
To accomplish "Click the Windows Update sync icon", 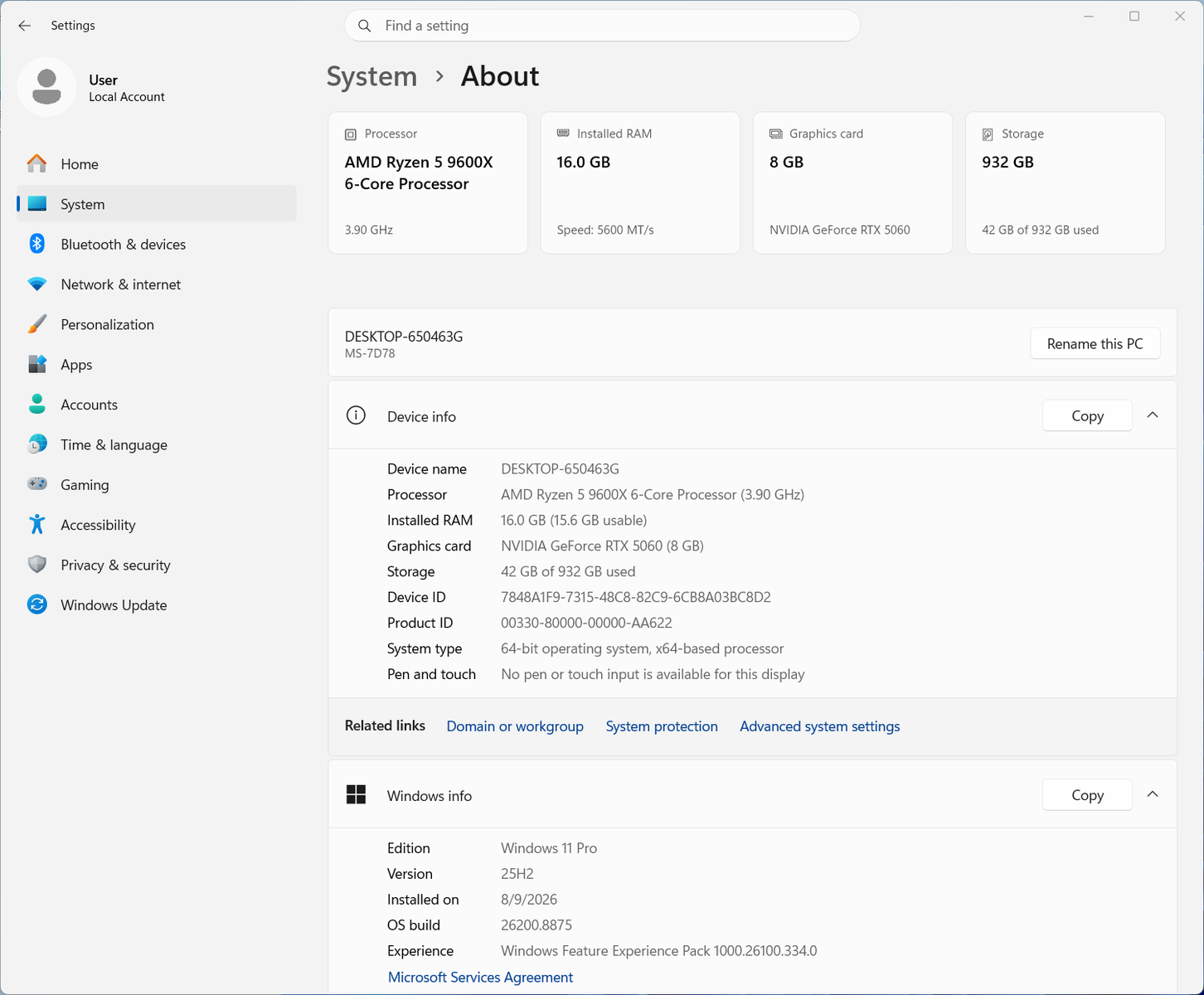I will click(37, 604).
